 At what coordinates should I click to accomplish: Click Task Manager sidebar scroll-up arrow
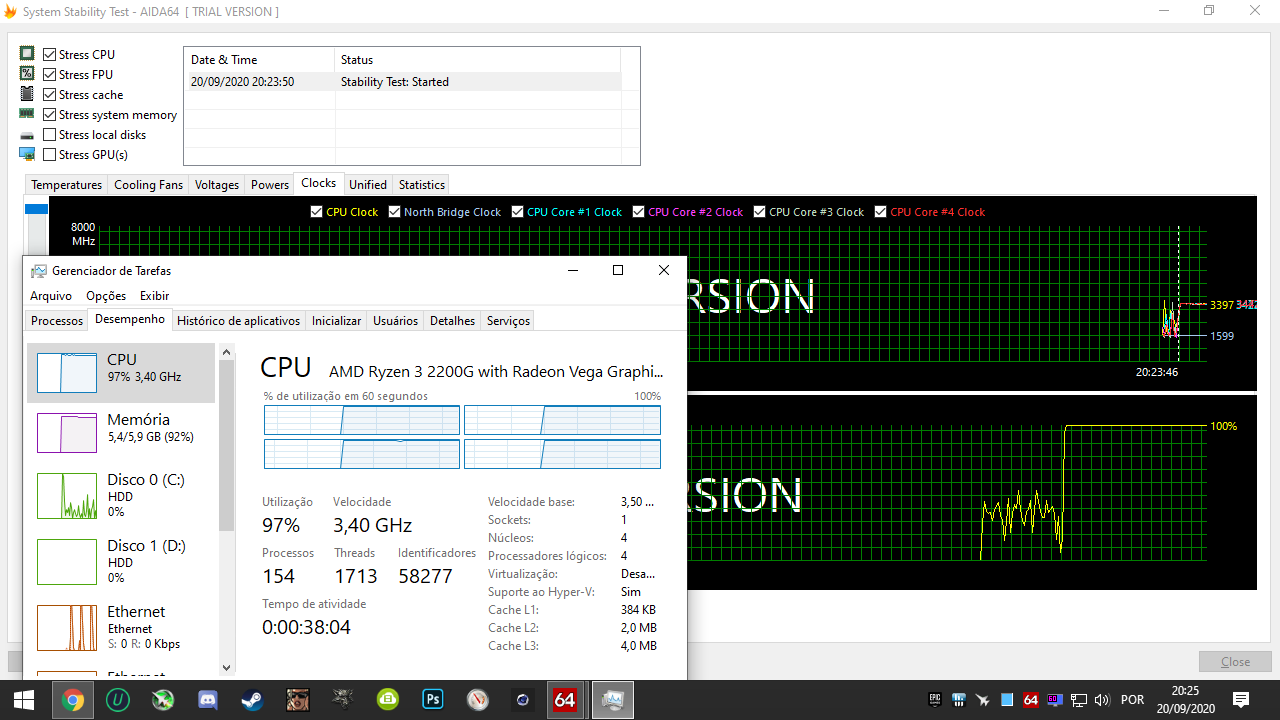pyautogui.click(x=226, y=353)
